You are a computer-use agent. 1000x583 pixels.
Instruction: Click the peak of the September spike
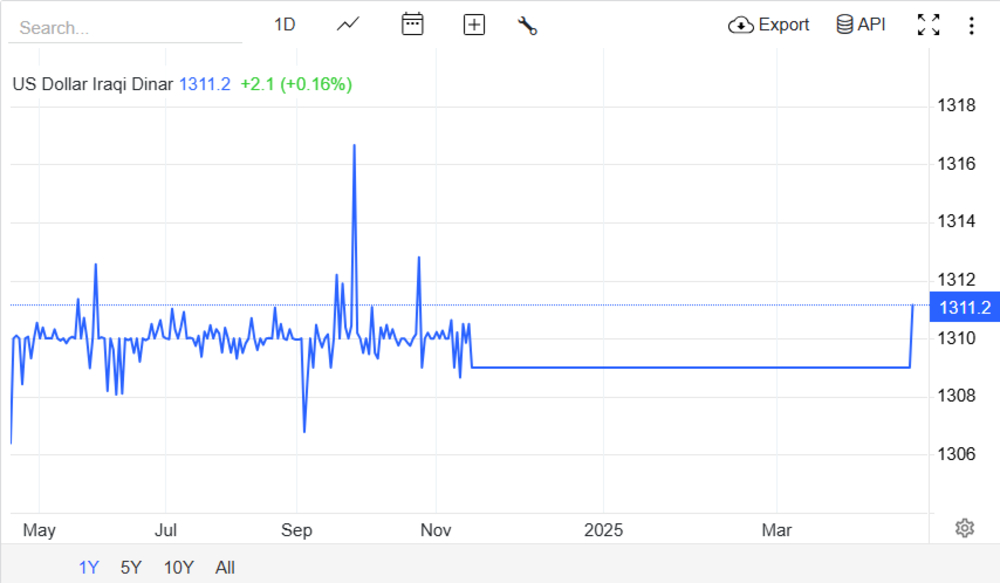click(354, 146)
